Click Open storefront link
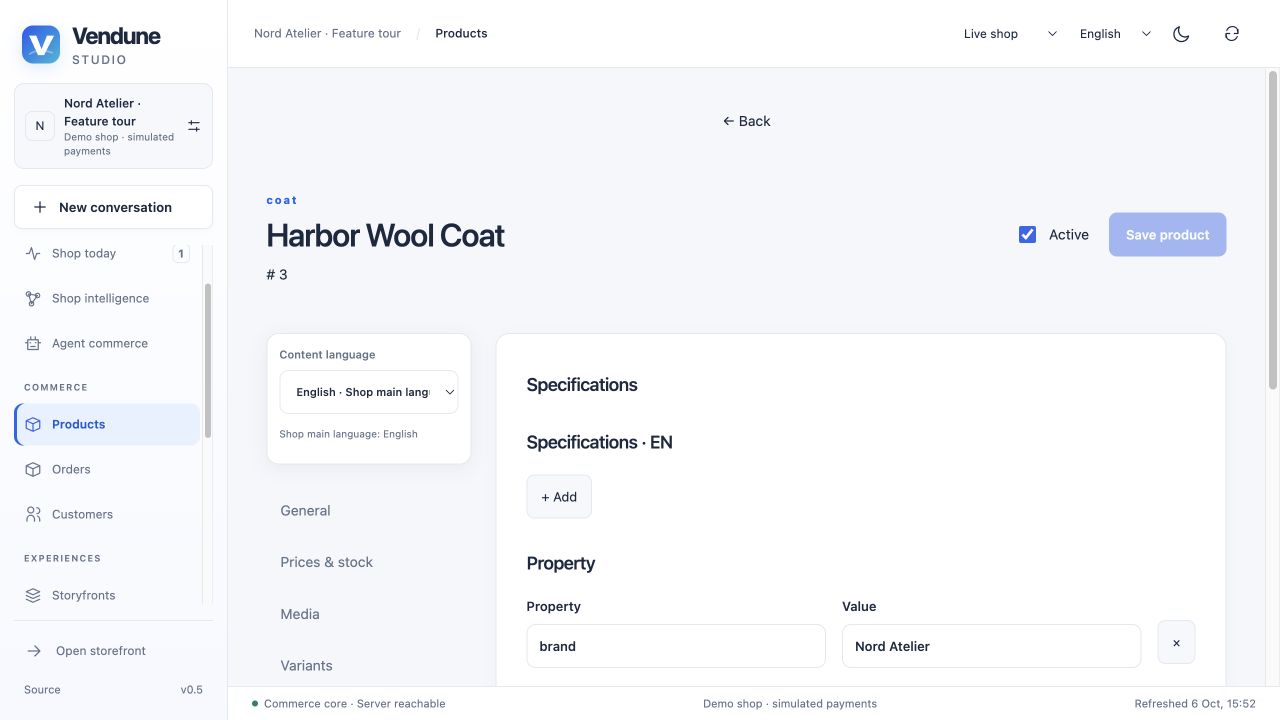This screenshot has height=720, width=1280. tap(113, 651)
